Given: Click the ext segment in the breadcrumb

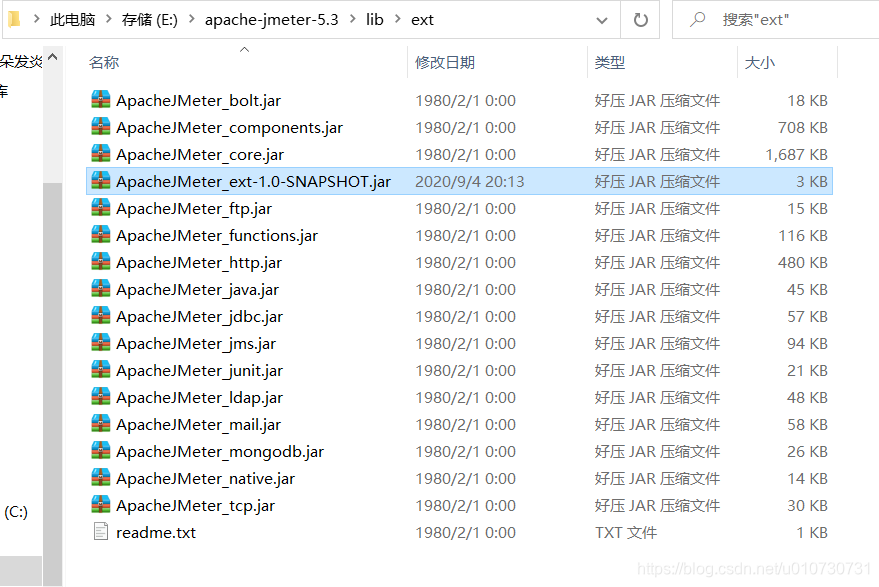Looking at the screenshot, I should pyautogui.click(x=422, y=20).
